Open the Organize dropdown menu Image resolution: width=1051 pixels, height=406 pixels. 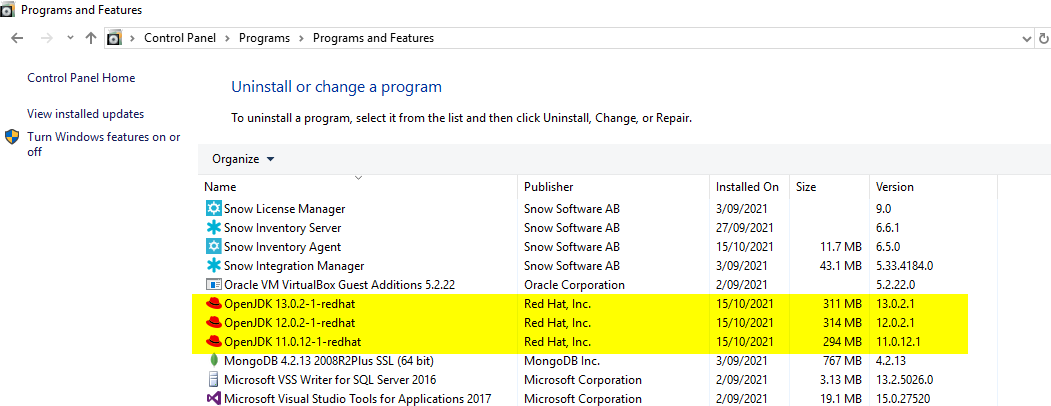(243, 159)
